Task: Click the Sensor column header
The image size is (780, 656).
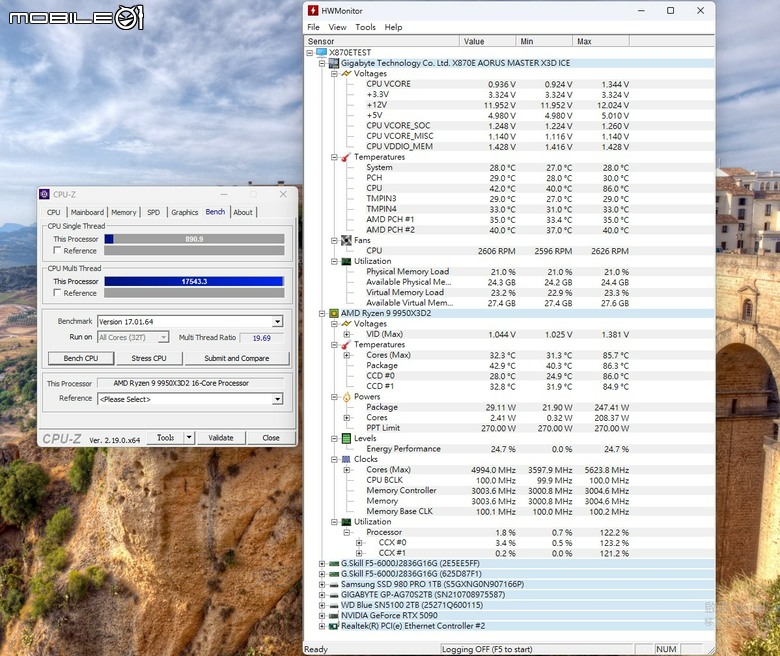Action: pos(382,41)
